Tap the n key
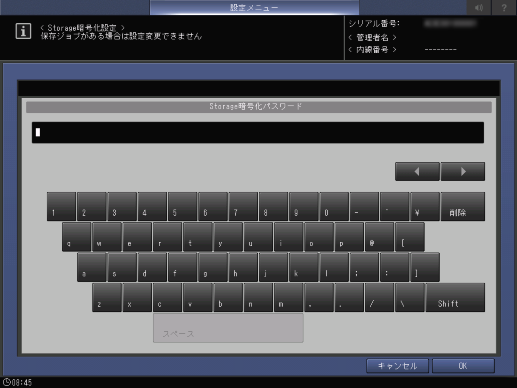The image size is (517, 388). point(258,298)
